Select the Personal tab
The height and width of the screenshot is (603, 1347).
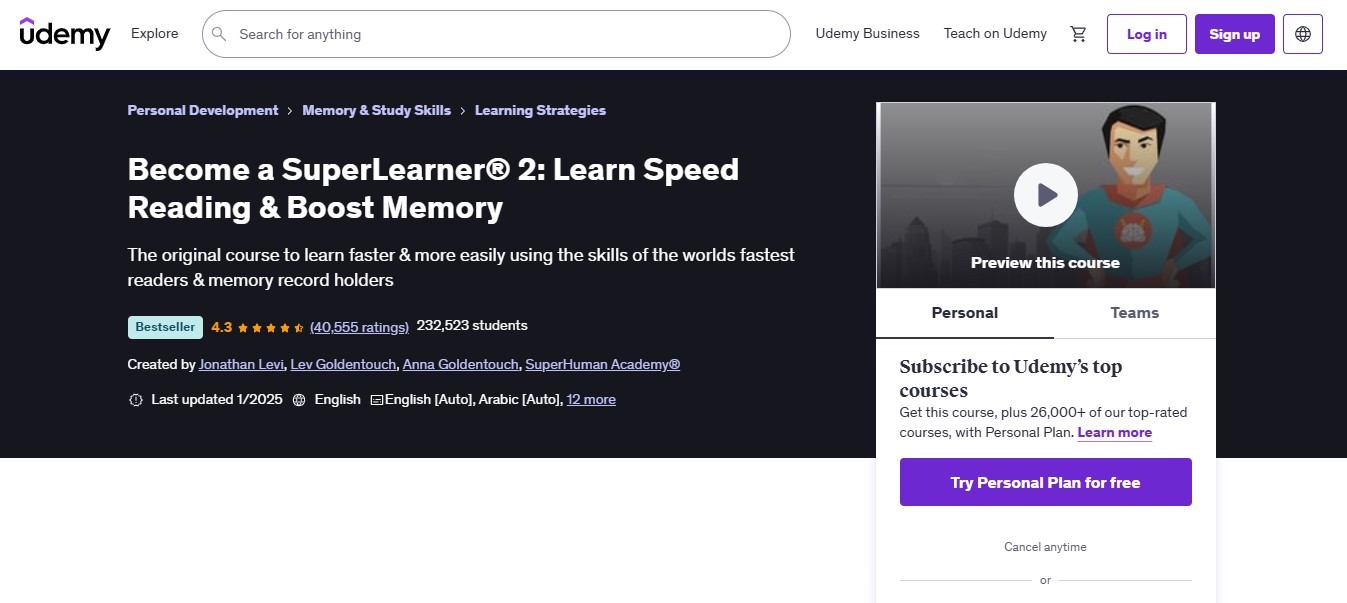tap(964, 313)
